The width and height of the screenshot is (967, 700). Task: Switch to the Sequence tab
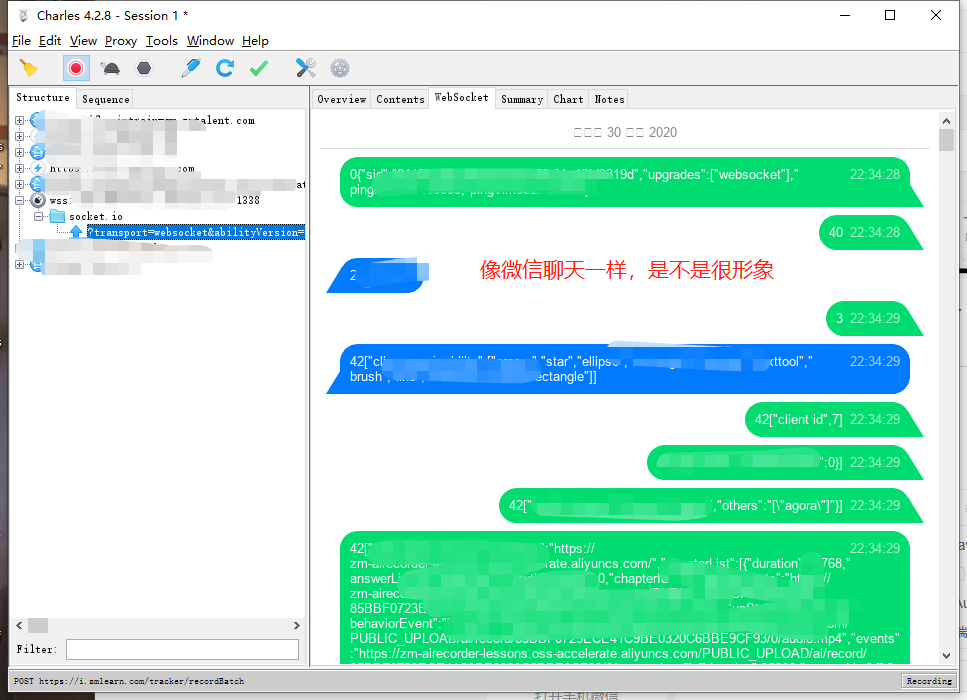click(104, 98)
